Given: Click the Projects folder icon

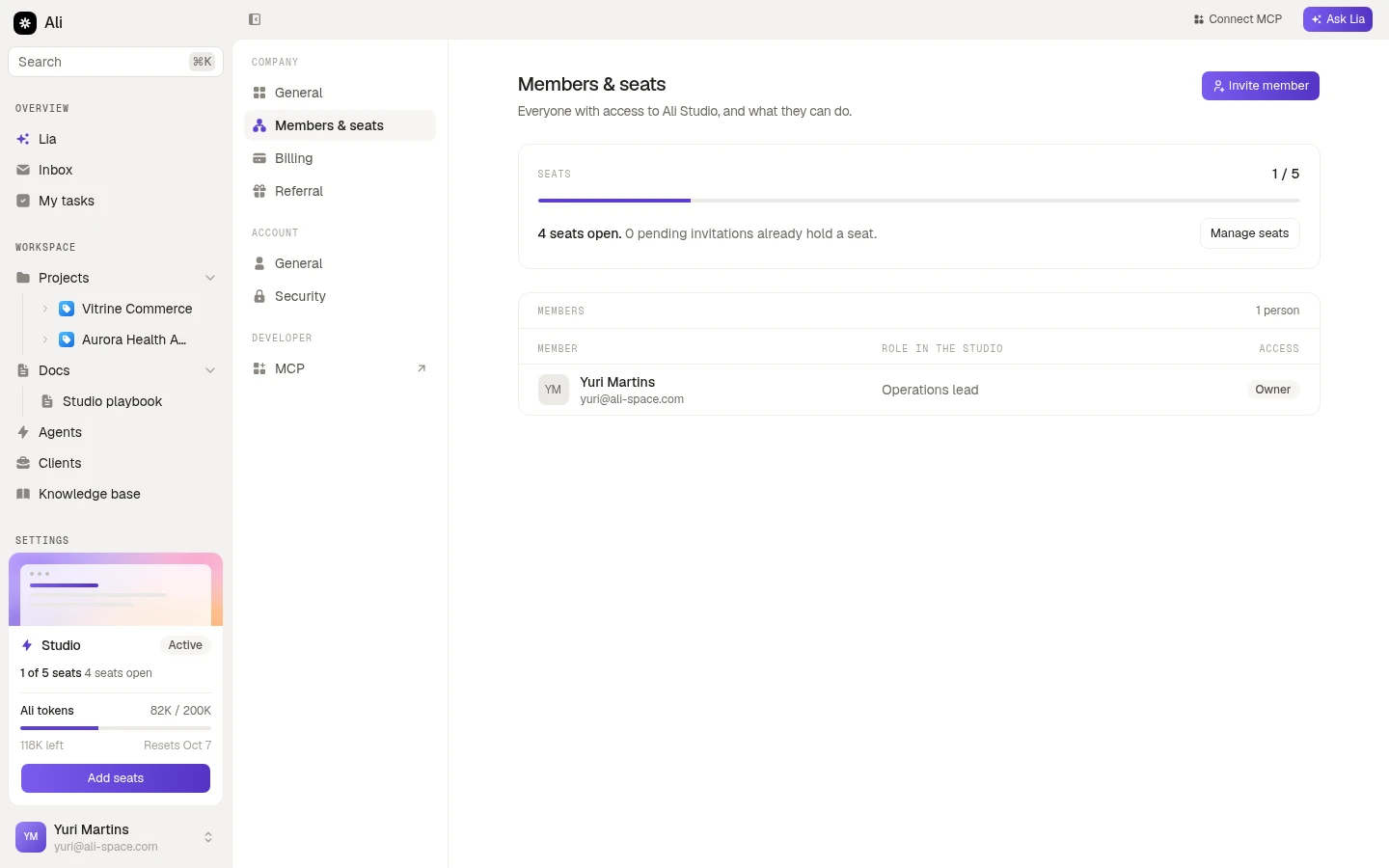Looking at the screenshot, I should pos(23,278).
